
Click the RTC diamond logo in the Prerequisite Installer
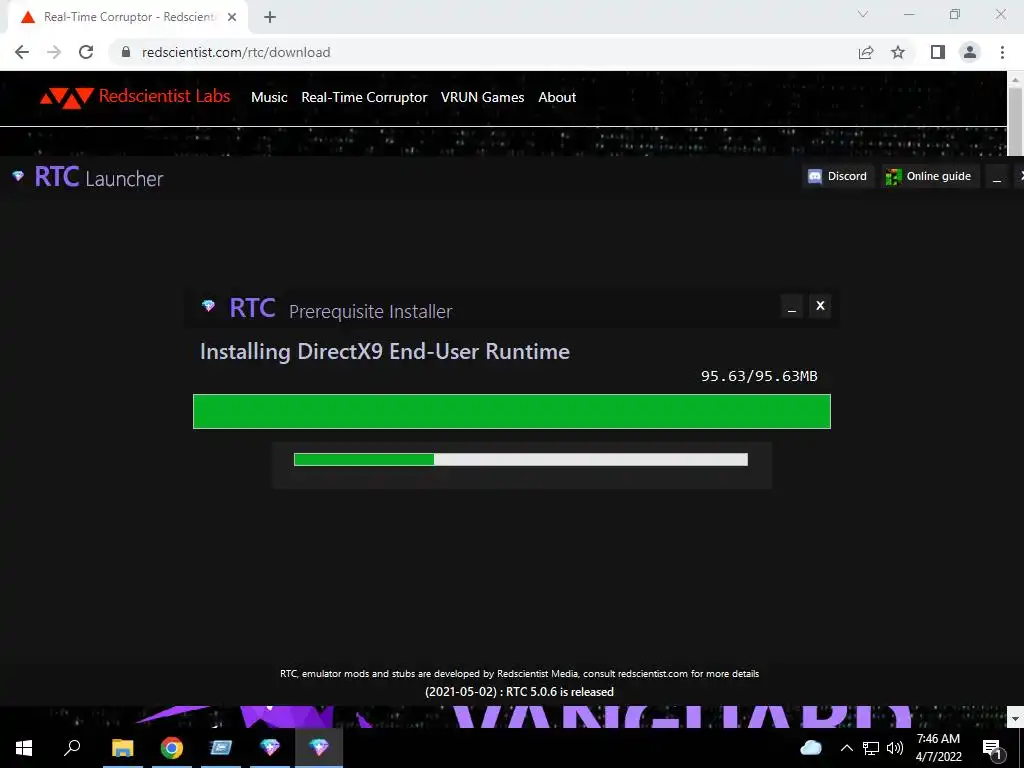pyautogui.click(x=208, y=306)
